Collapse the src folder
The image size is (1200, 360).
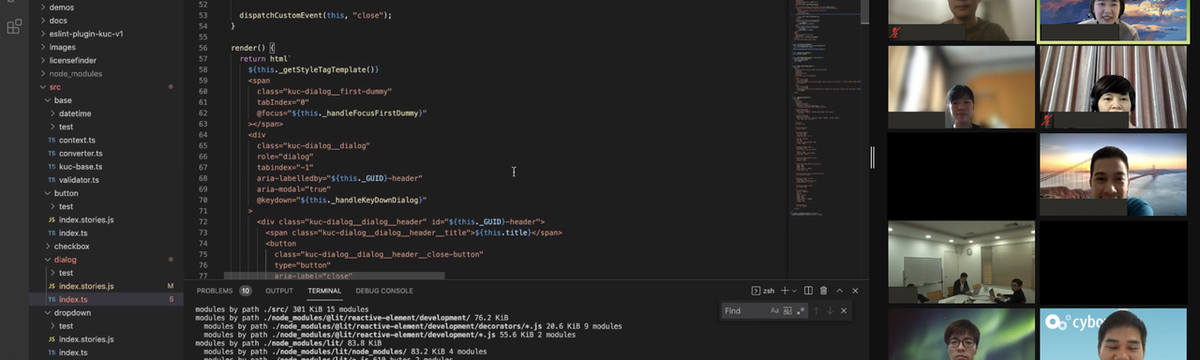[x=55, y=87]
